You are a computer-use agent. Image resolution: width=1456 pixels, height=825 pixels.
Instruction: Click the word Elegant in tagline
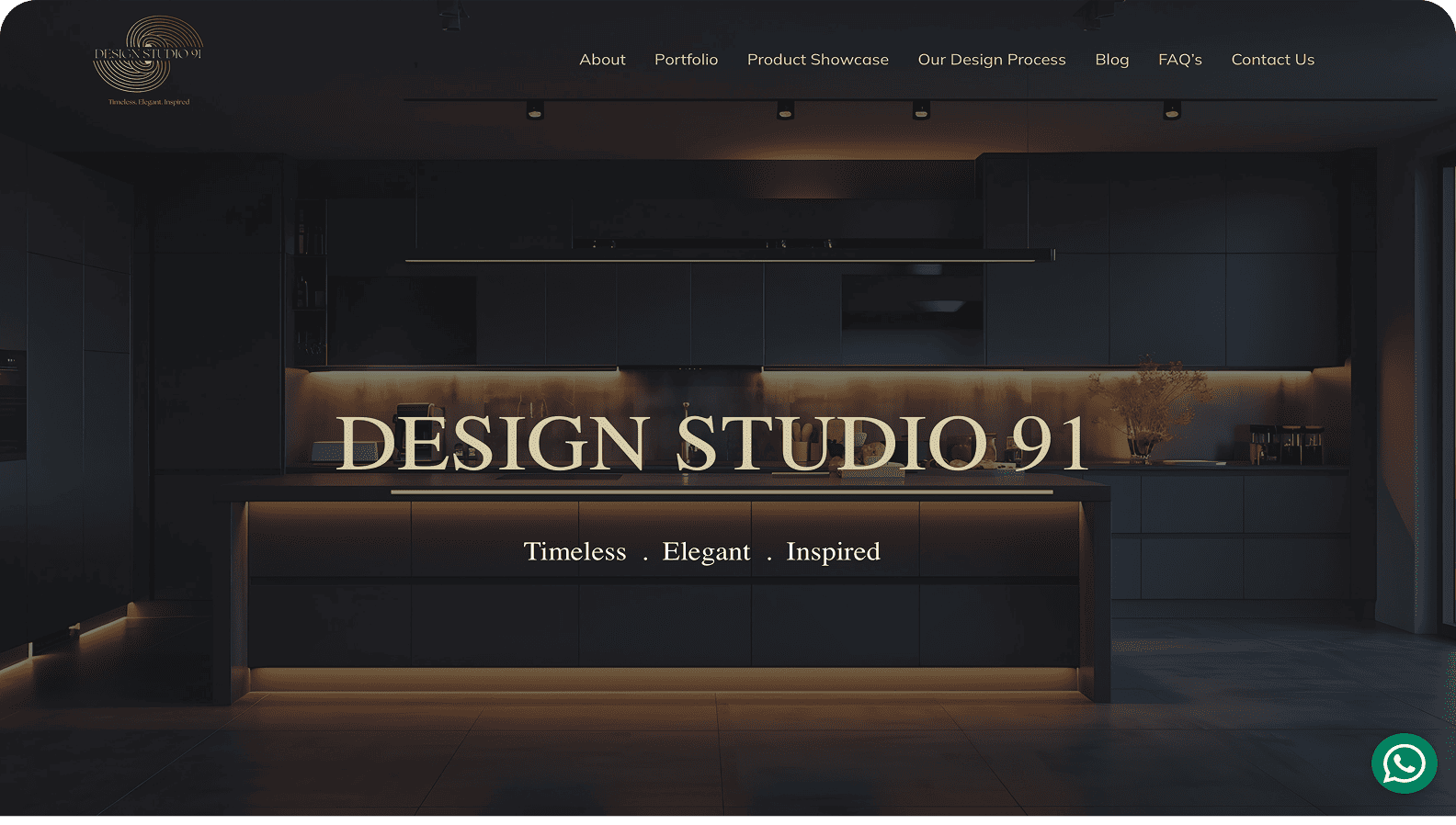click(706, 552)
